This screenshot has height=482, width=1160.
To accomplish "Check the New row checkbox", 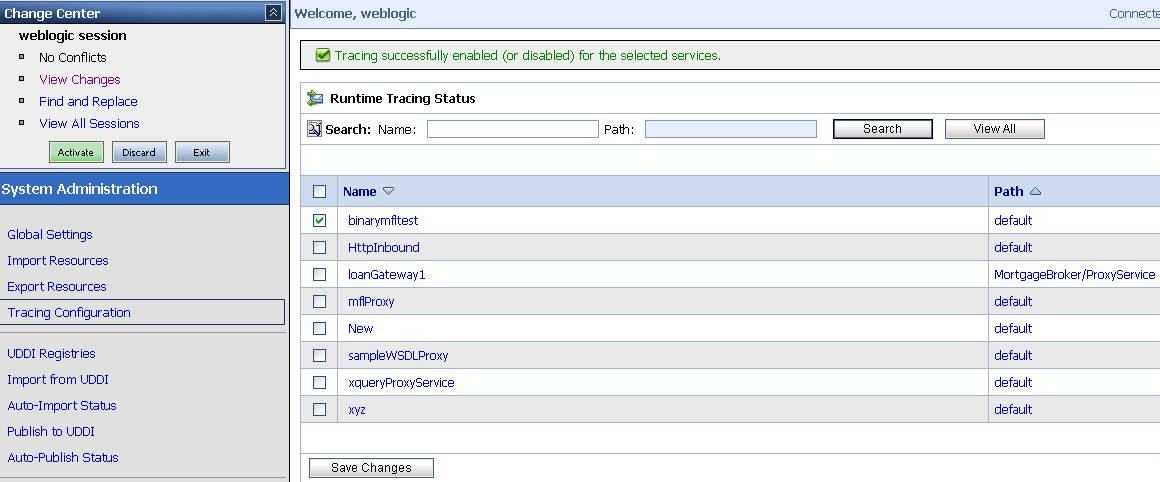I will tap(320, 328).
